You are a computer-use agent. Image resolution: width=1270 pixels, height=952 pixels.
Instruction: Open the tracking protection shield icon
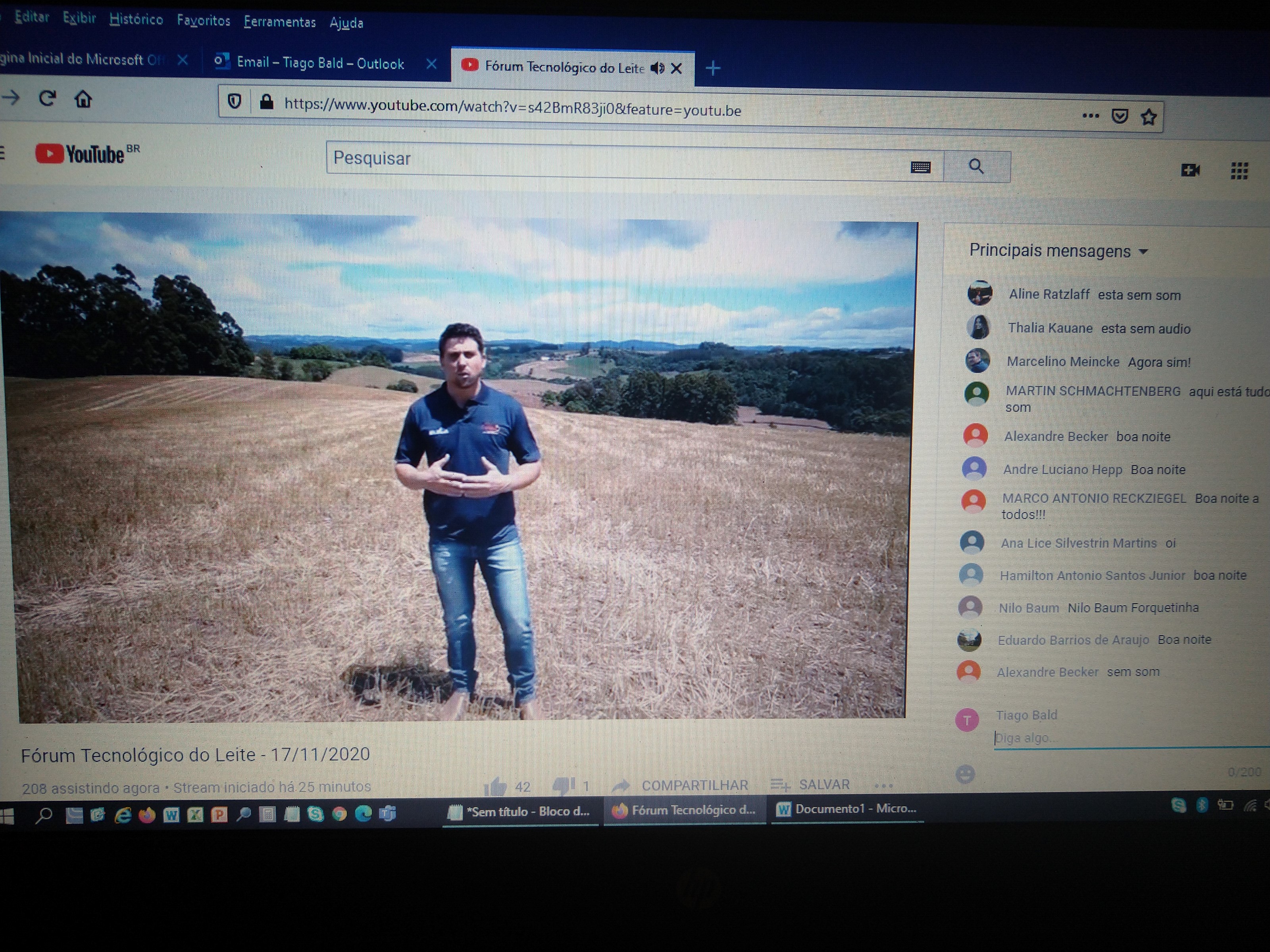click(x=234, y=102)
